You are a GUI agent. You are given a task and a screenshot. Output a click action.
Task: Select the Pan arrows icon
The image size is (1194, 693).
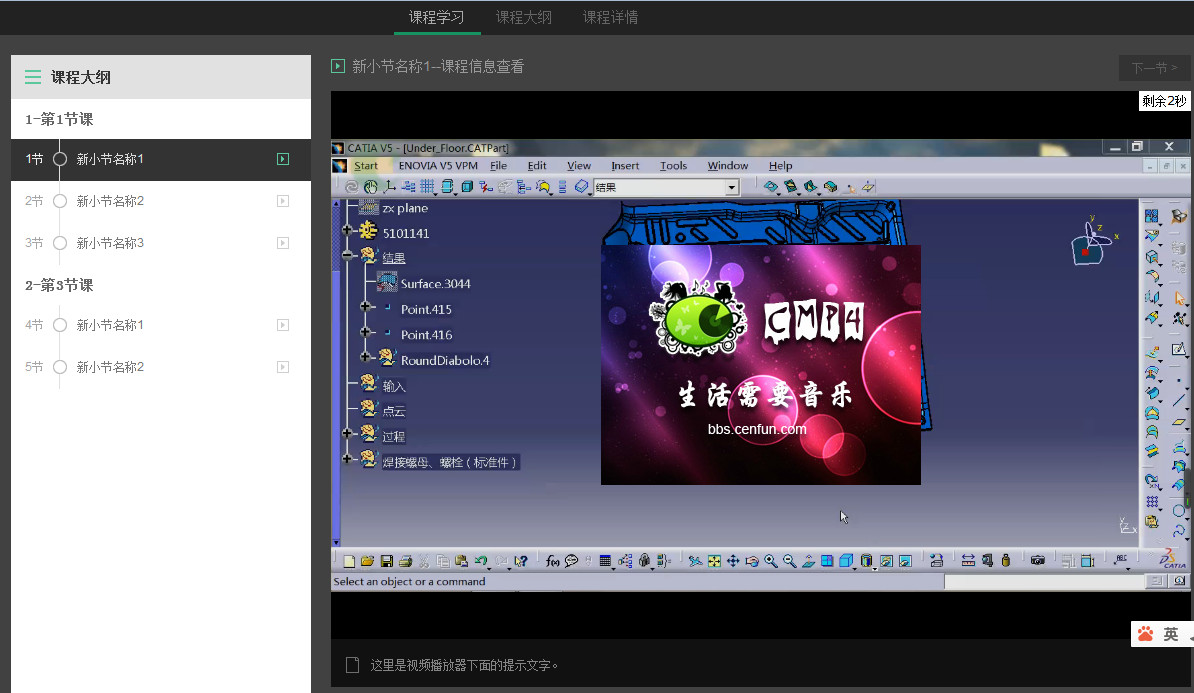733,561
